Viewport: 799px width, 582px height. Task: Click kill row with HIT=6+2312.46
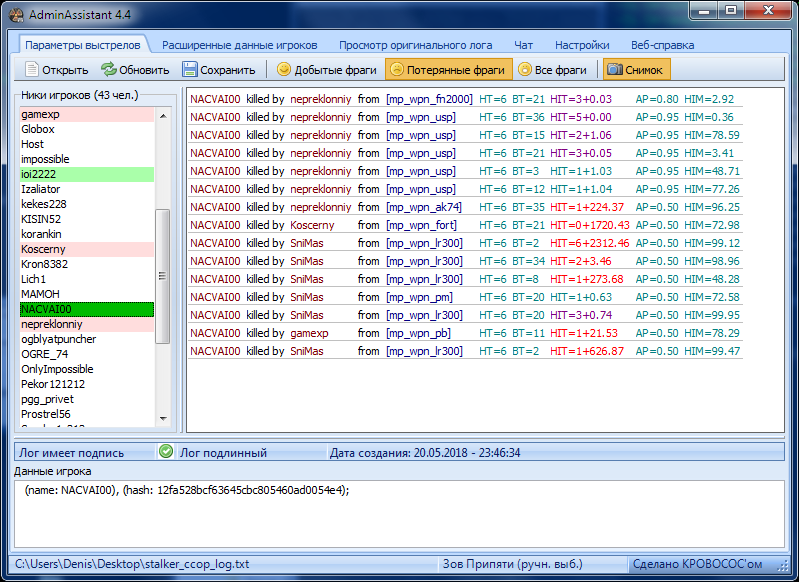465,243
